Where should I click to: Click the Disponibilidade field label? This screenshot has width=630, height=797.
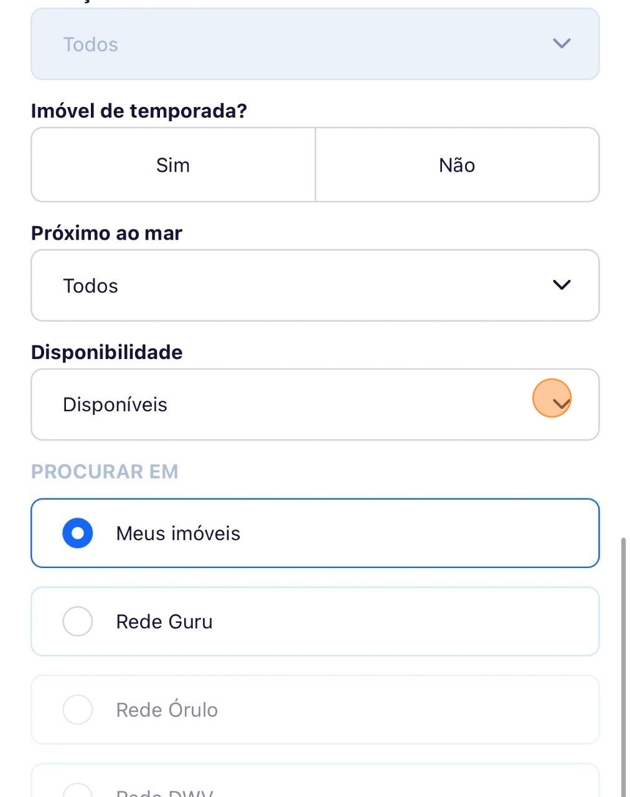coord(107,352)
